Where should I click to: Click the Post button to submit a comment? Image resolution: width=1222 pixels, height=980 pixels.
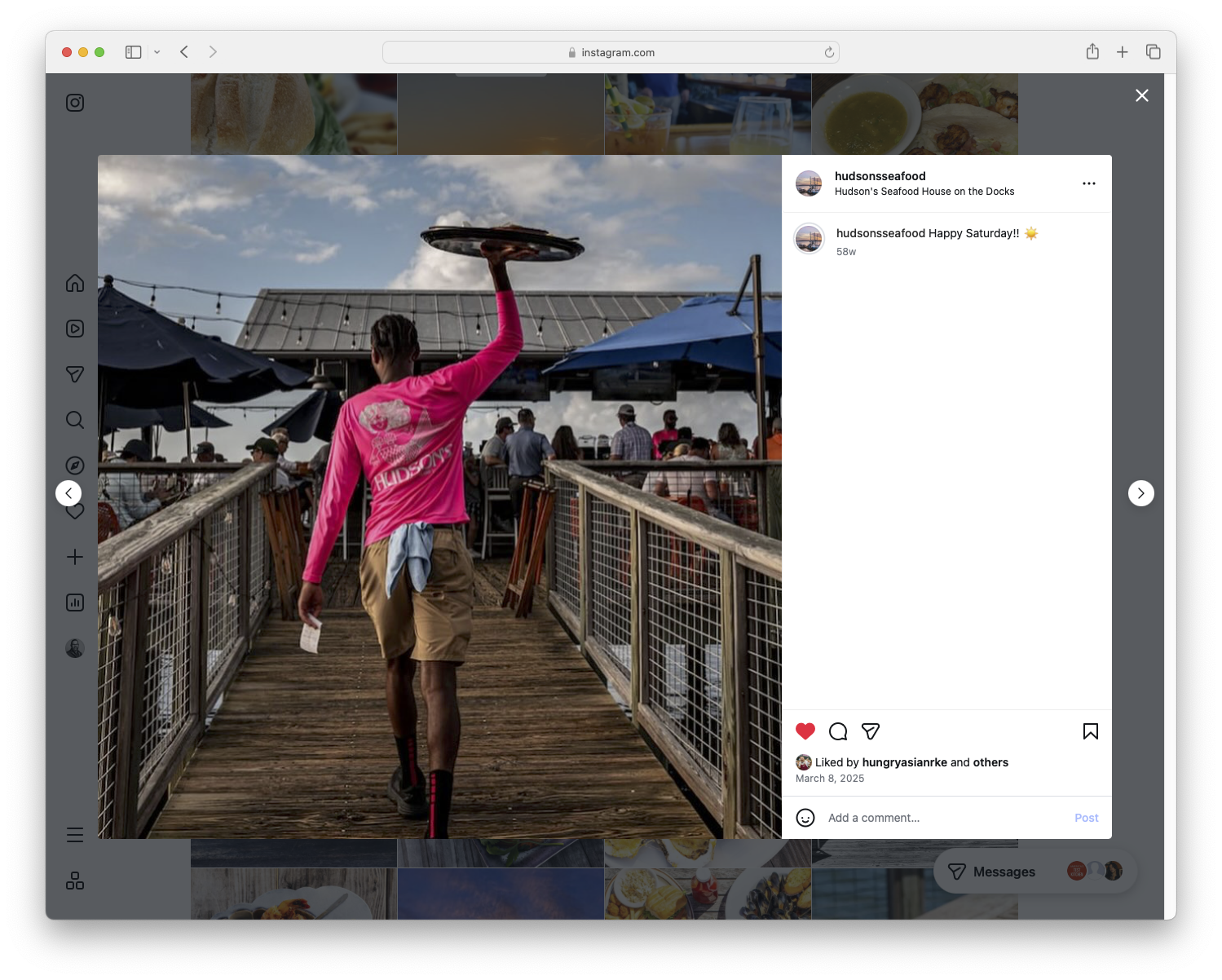1085,817
